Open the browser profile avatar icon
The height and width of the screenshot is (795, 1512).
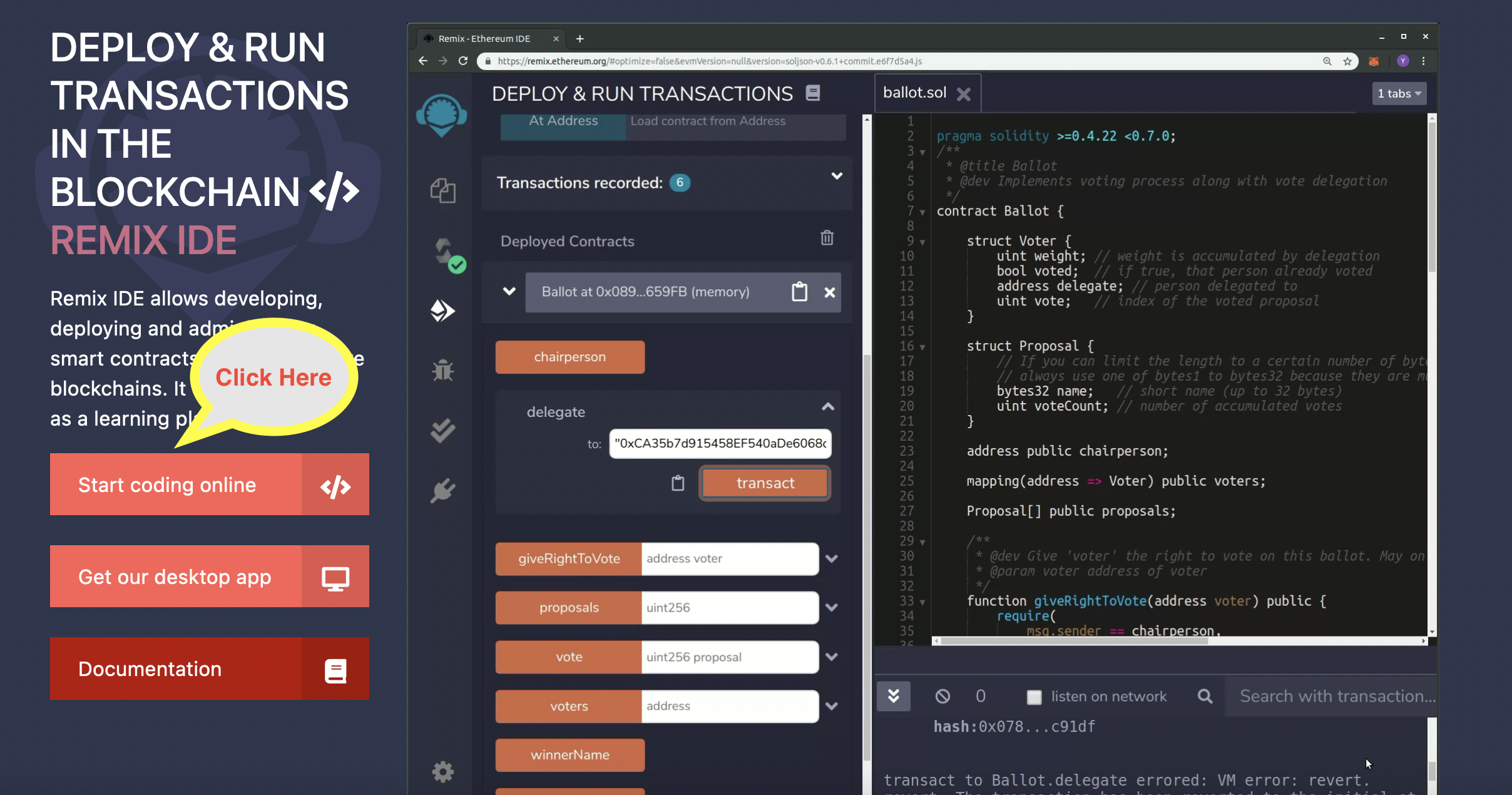1403,61
